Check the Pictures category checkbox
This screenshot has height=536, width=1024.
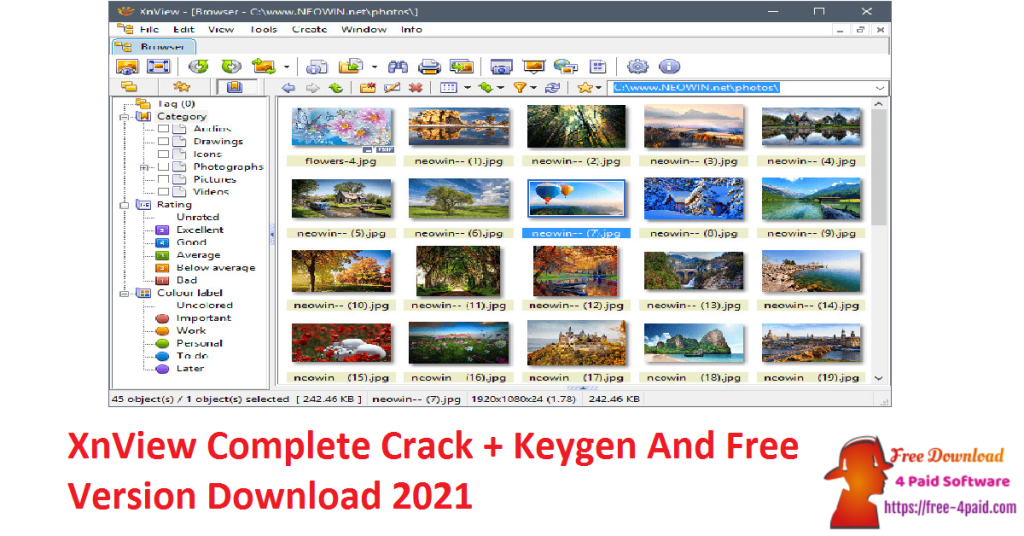163,180
